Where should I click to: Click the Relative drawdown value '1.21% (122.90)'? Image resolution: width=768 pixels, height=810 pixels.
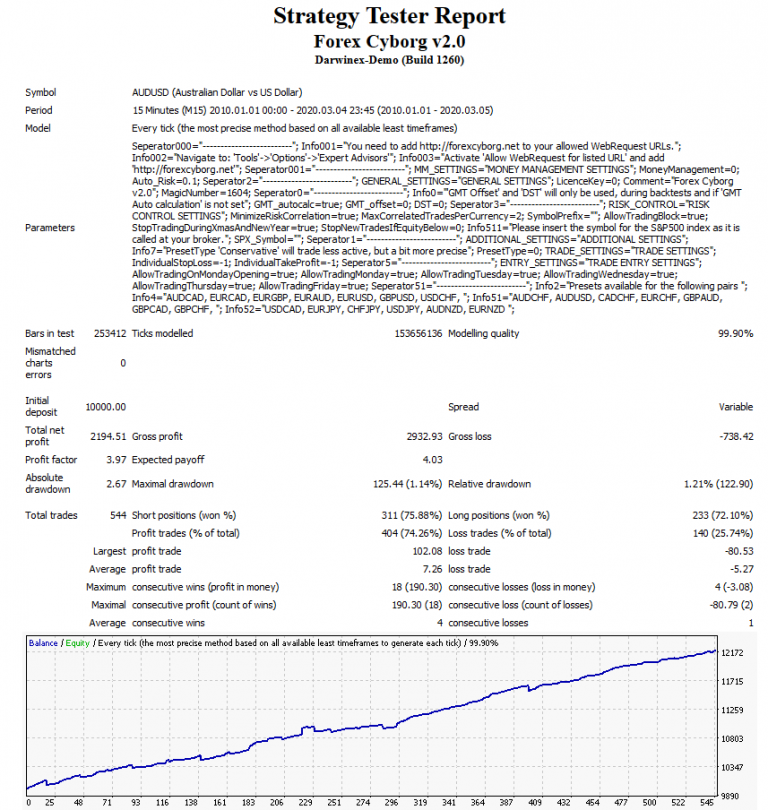pos(718,484)
